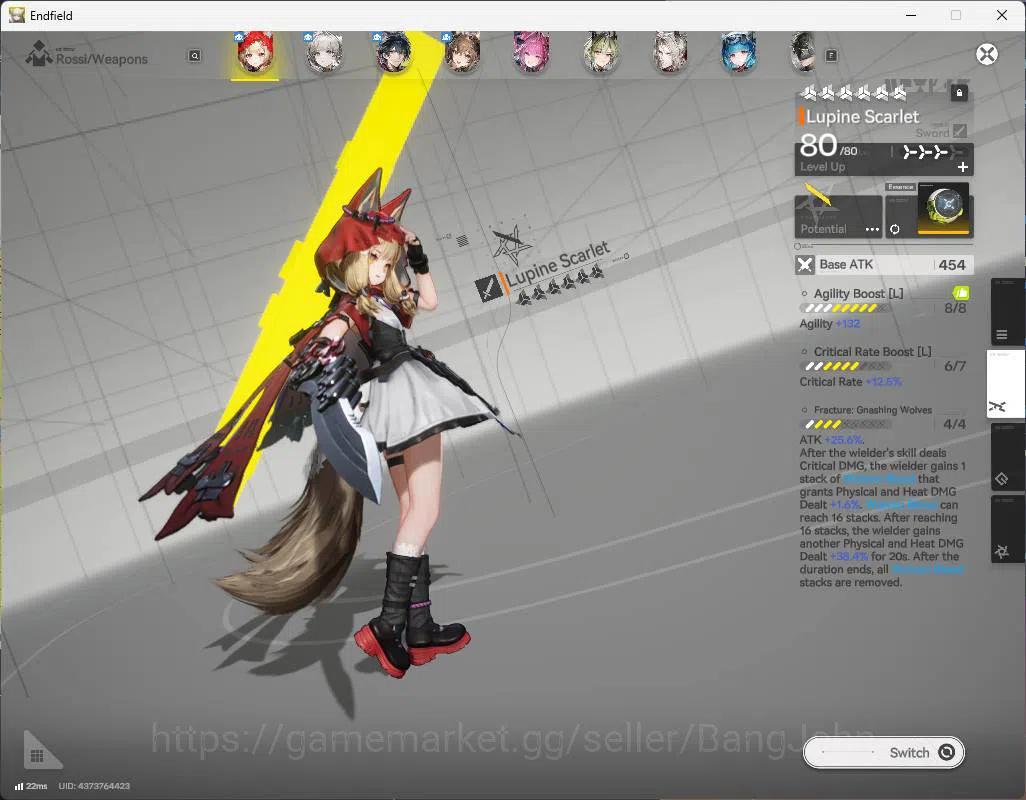Maximize the Endfield window
The width and height of the screenshot is (1026, 800).
point(956,15)
